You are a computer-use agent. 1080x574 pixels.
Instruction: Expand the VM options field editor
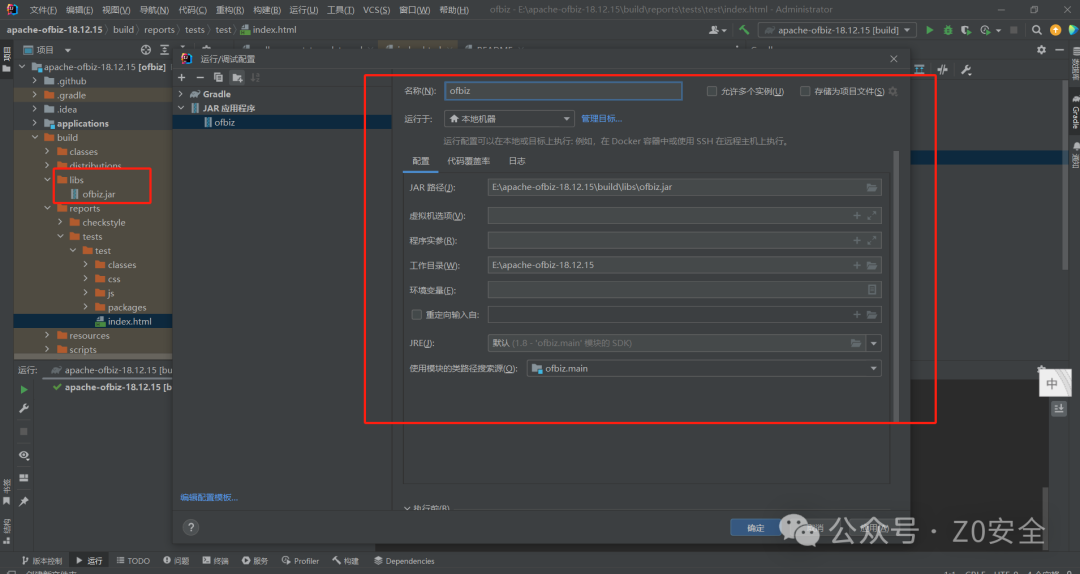point(871,216)
